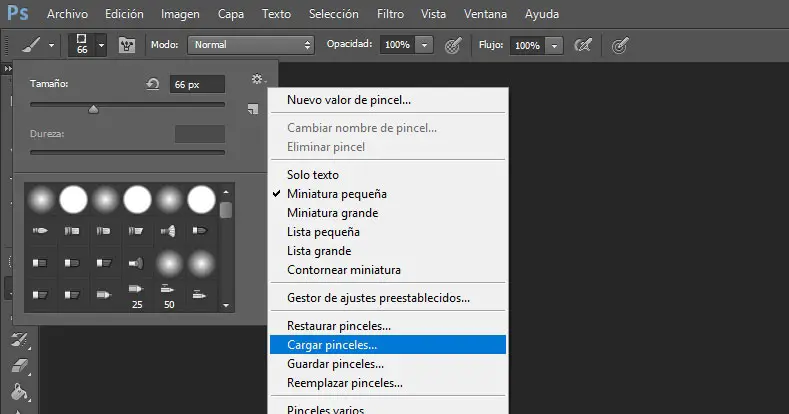This screenshot has height=414, width=789.
Task: Expand the Opacidad slider arrow
Action: point(425,45)
